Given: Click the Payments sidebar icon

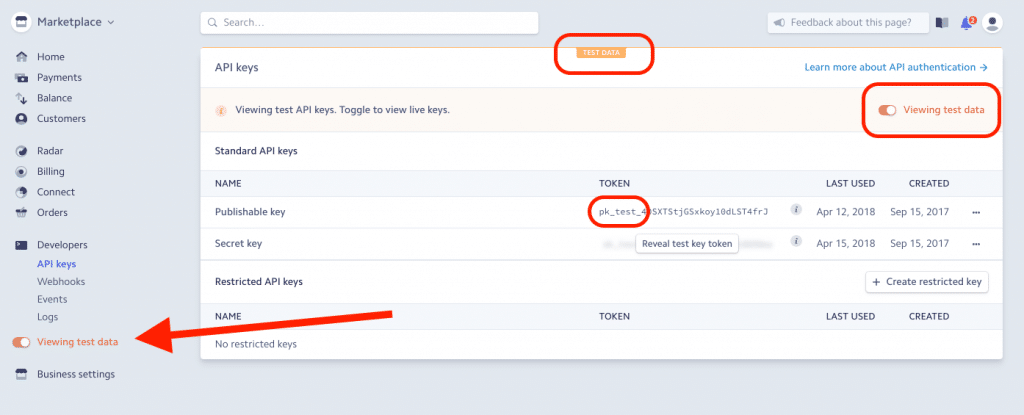Looking at the screenshot, I should [x=22, y=78].
